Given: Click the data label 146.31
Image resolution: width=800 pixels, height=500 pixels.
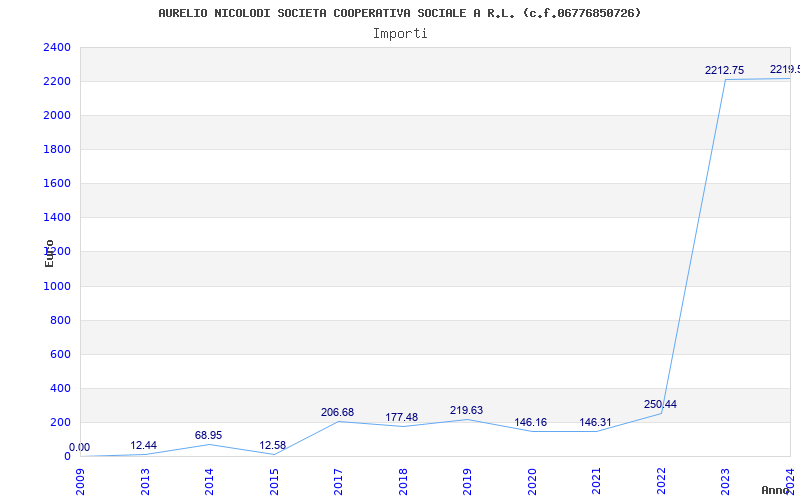Looking at the screenshot, I should (x=595, y=422).
